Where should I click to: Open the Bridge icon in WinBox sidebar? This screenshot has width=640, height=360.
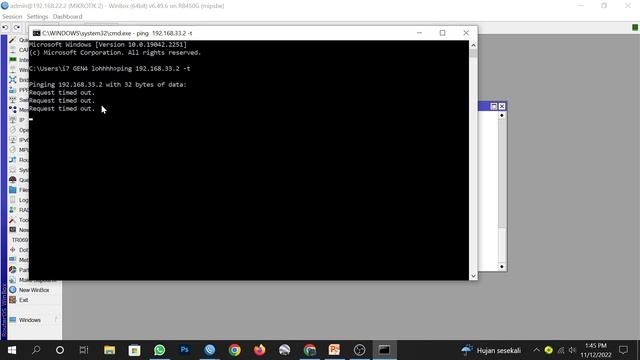[x=13, y=80]
